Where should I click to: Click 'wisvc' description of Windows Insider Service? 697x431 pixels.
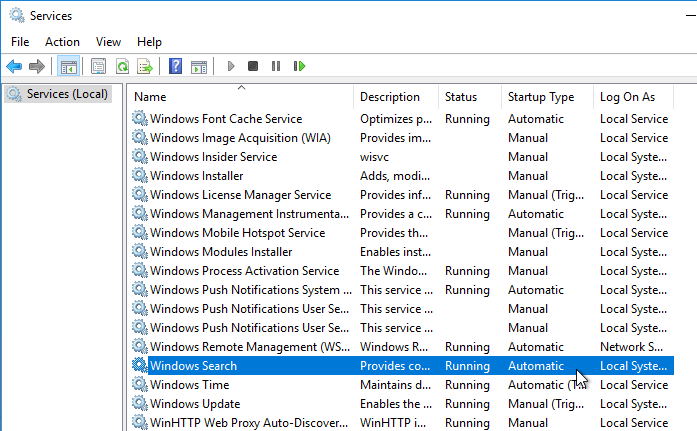[374, 157]
